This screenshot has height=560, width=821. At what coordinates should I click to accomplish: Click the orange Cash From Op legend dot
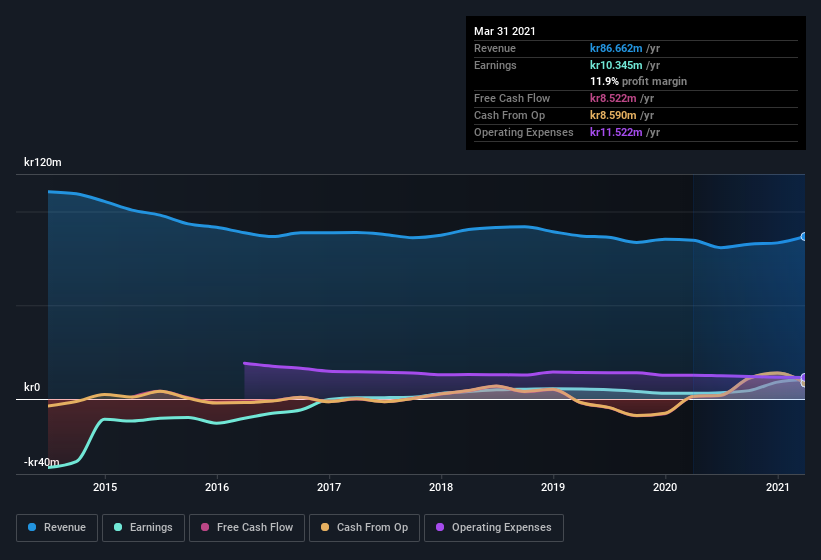[325, 527]
